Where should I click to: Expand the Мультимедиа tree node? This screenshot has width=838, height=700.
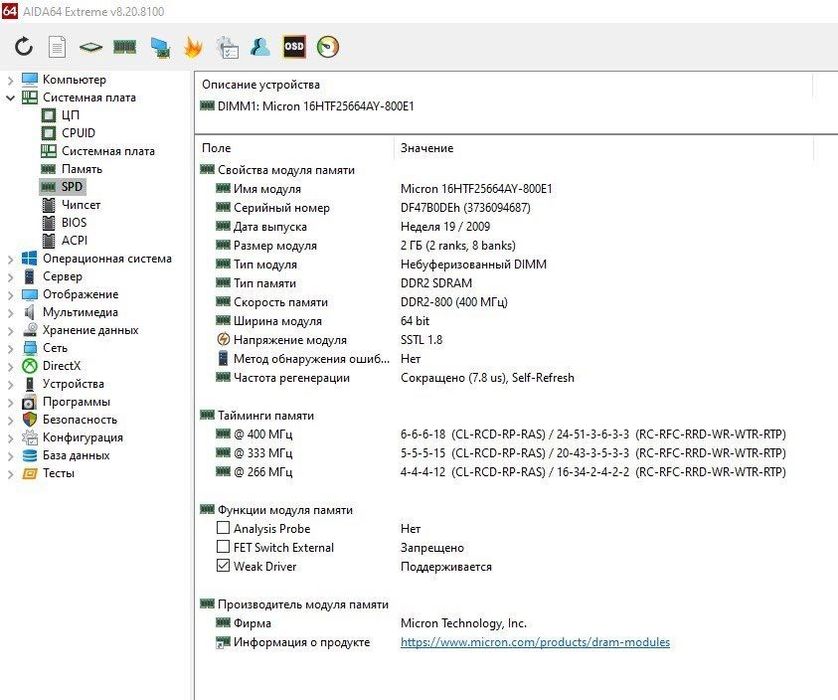coord(10,313)
